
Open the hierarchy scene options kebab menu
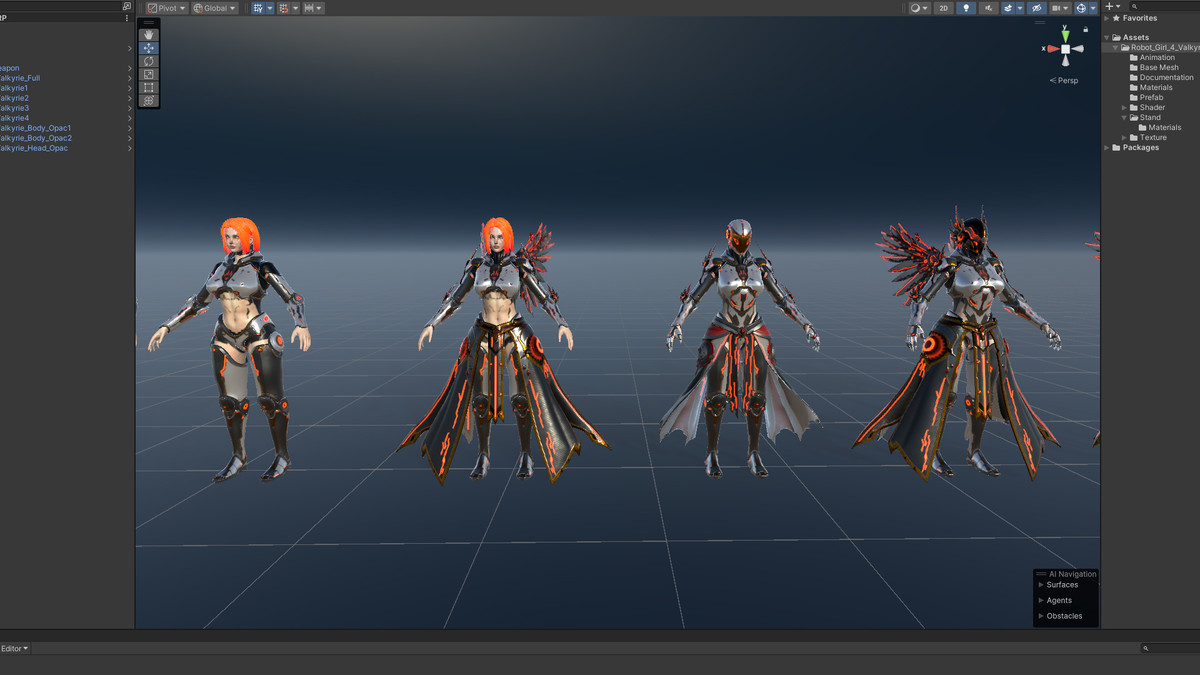click(x=127, y=18)
